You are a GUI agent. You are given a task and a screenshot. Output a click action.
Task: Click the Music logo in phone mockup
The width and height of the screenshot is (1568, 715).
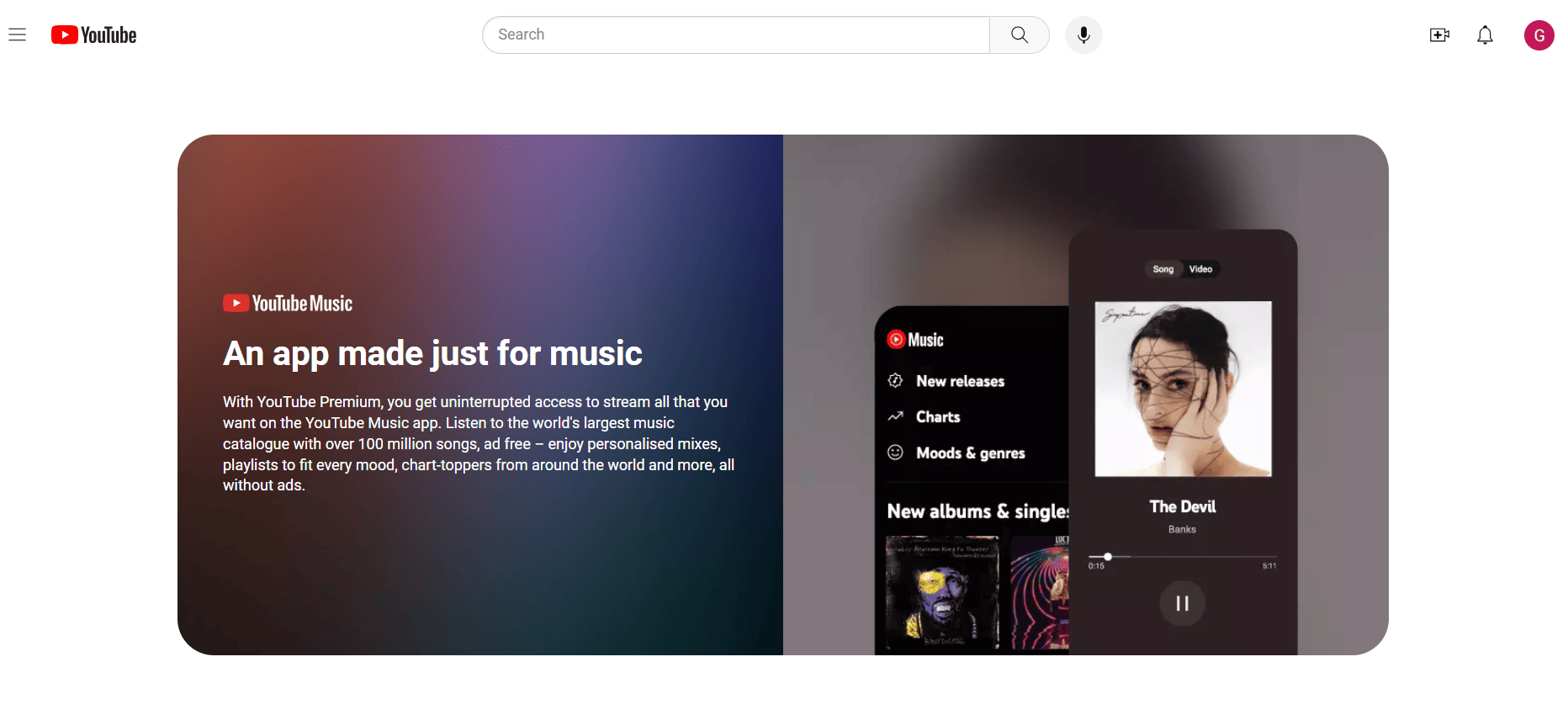pos(915,340)
